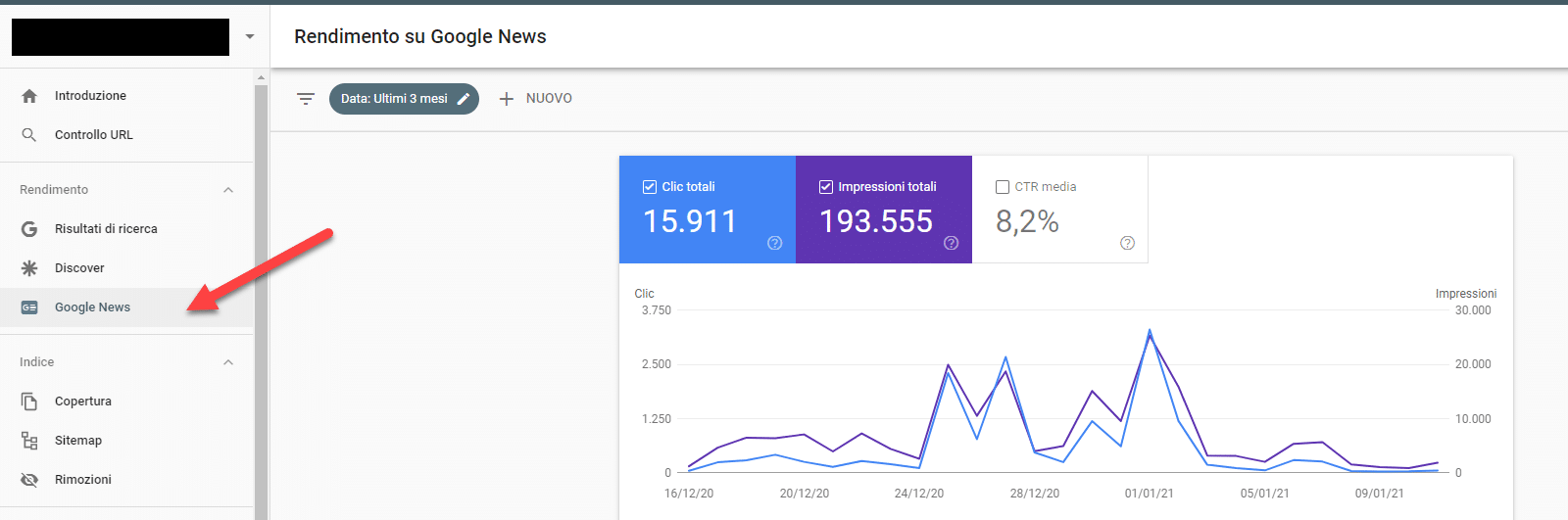
Task: Open the Introduzione menu item
Action: (126, 96)
